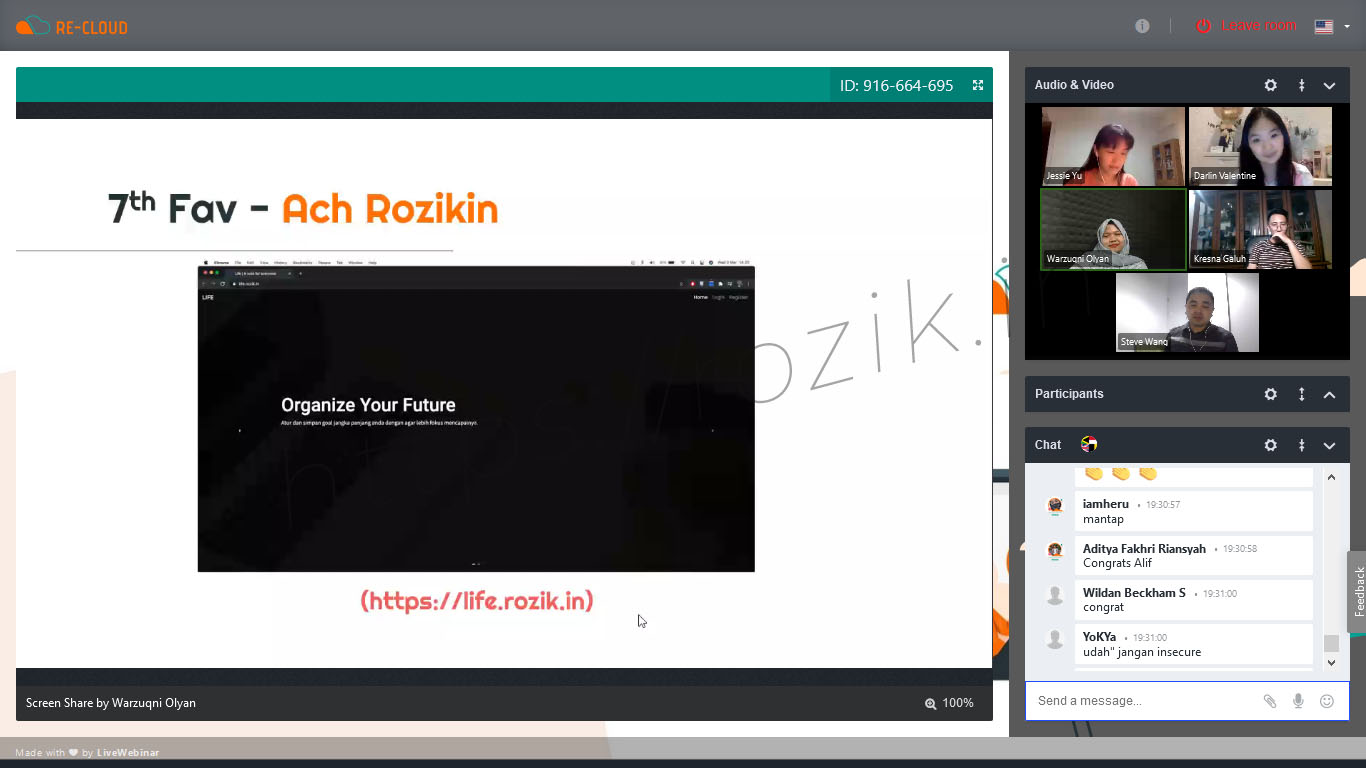
Task: Click the chat translation flag icon
Action: [x=1089, y=445]
